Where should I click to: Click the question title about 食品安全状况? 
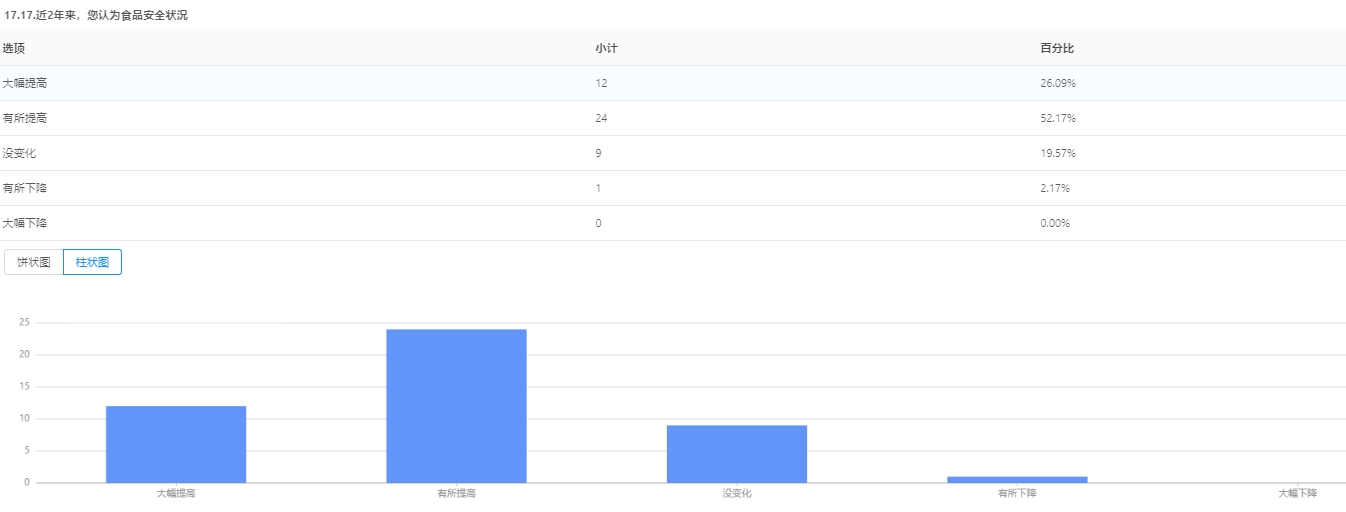pyautogui.click(x=96, y=15)
